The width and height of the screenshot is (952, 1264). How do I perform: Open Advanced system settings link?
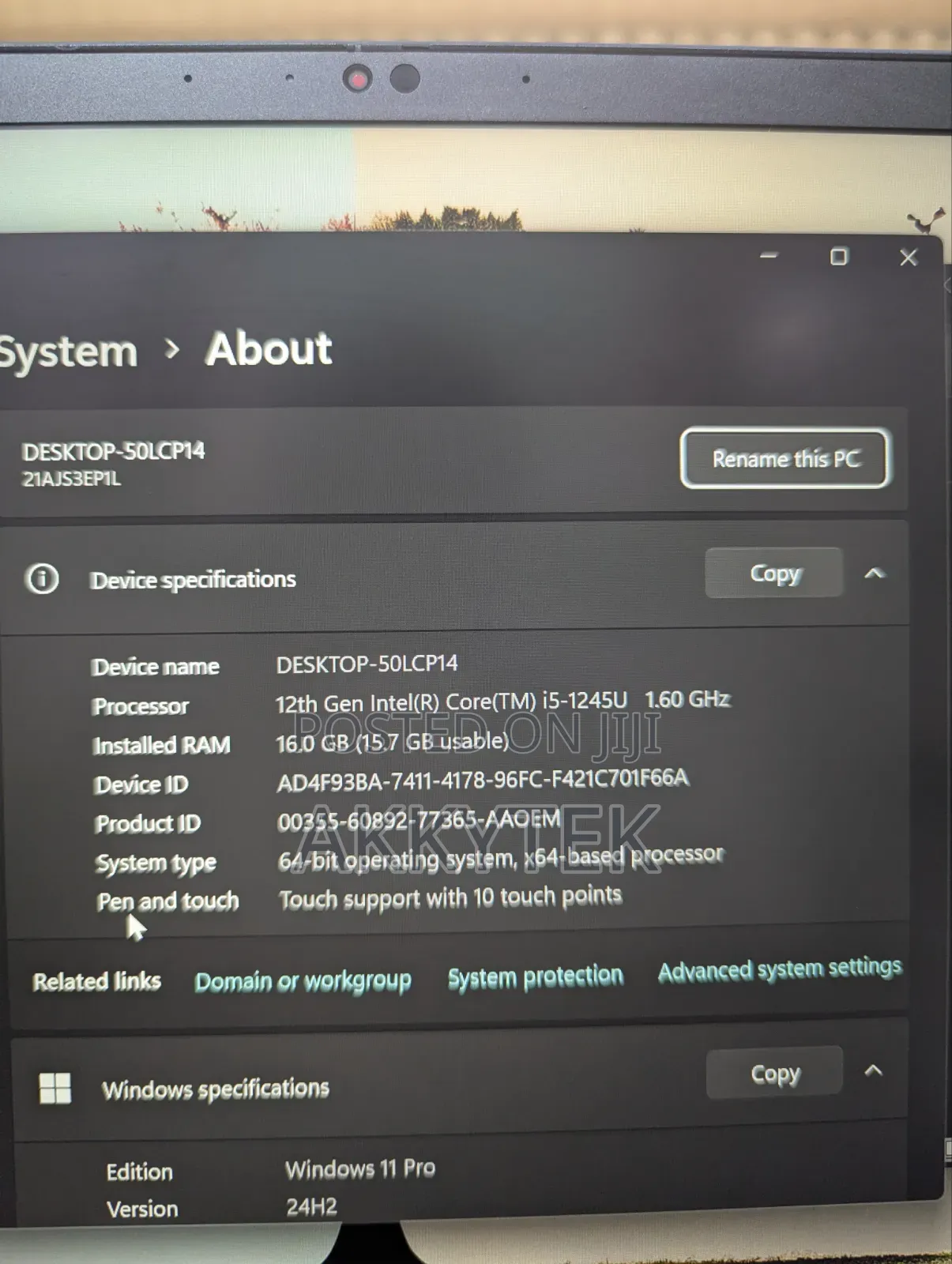780,970
